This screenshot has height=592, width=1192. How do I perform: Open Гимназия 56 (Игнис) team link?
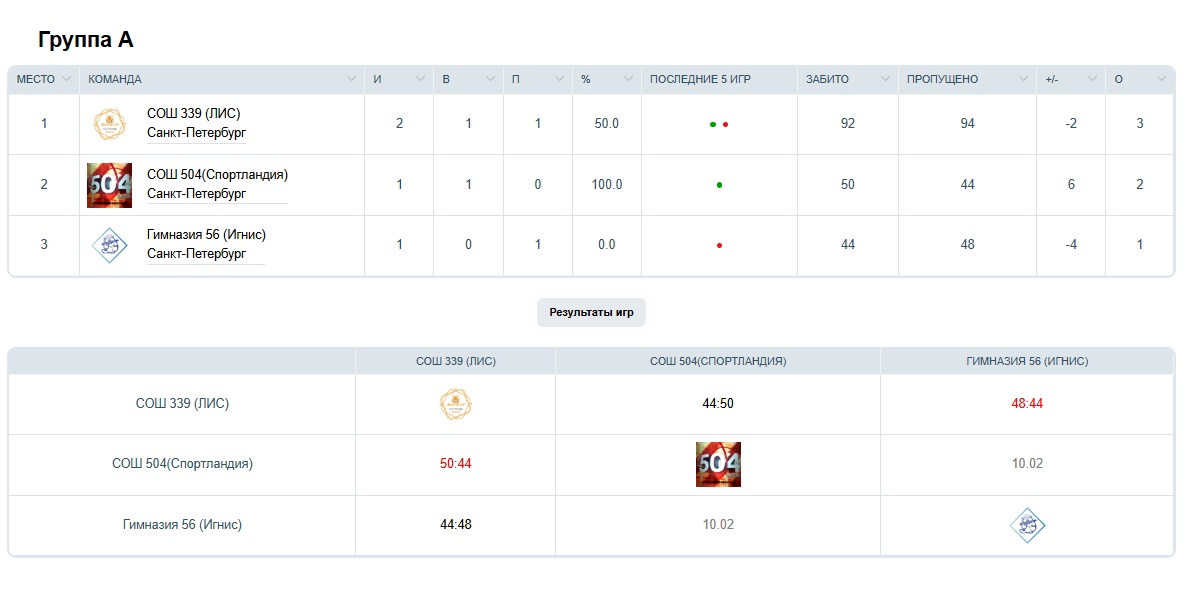point(206,235)
